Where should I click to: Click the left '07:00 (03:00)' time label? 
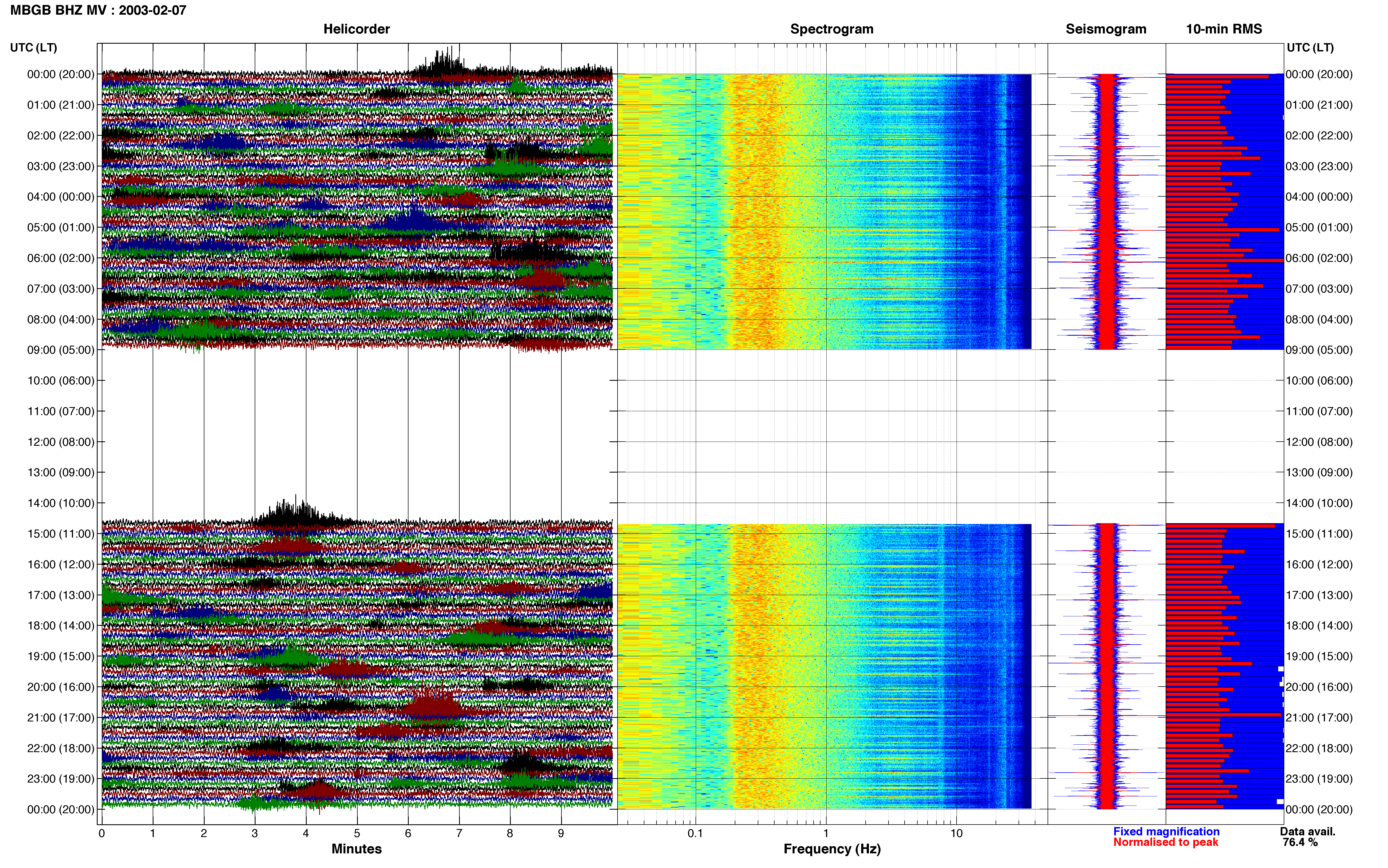(60, 288)
